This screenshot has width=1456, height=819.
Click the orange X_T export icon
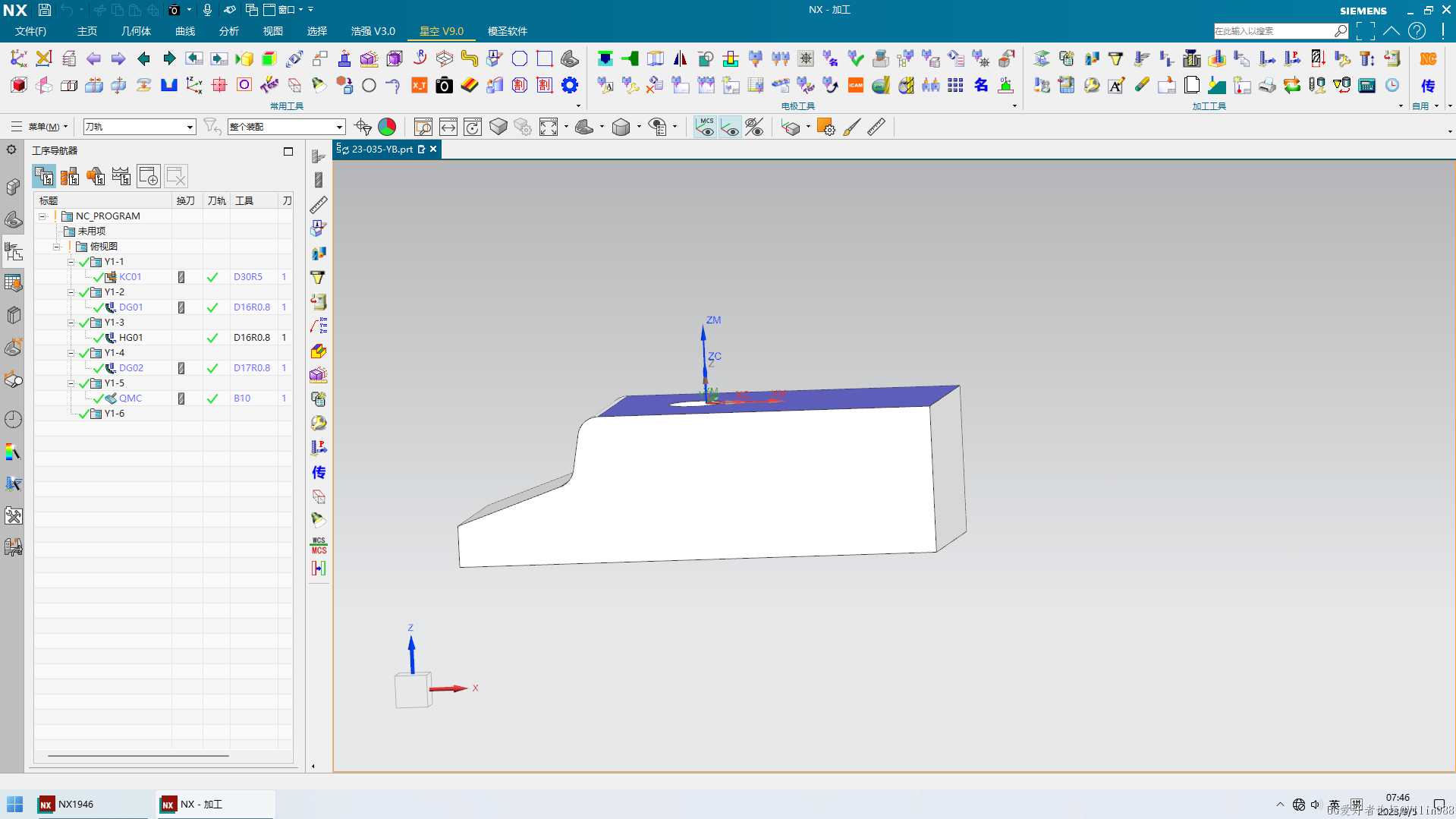pos(420,86)
